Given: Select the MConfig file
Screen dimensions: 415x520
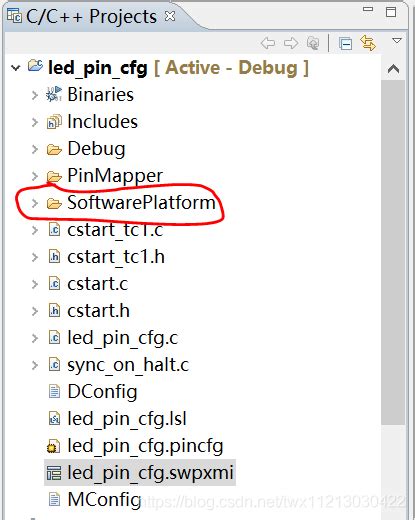Looking at the screenshot, I should pyautogui.click(x=104, y=500).
